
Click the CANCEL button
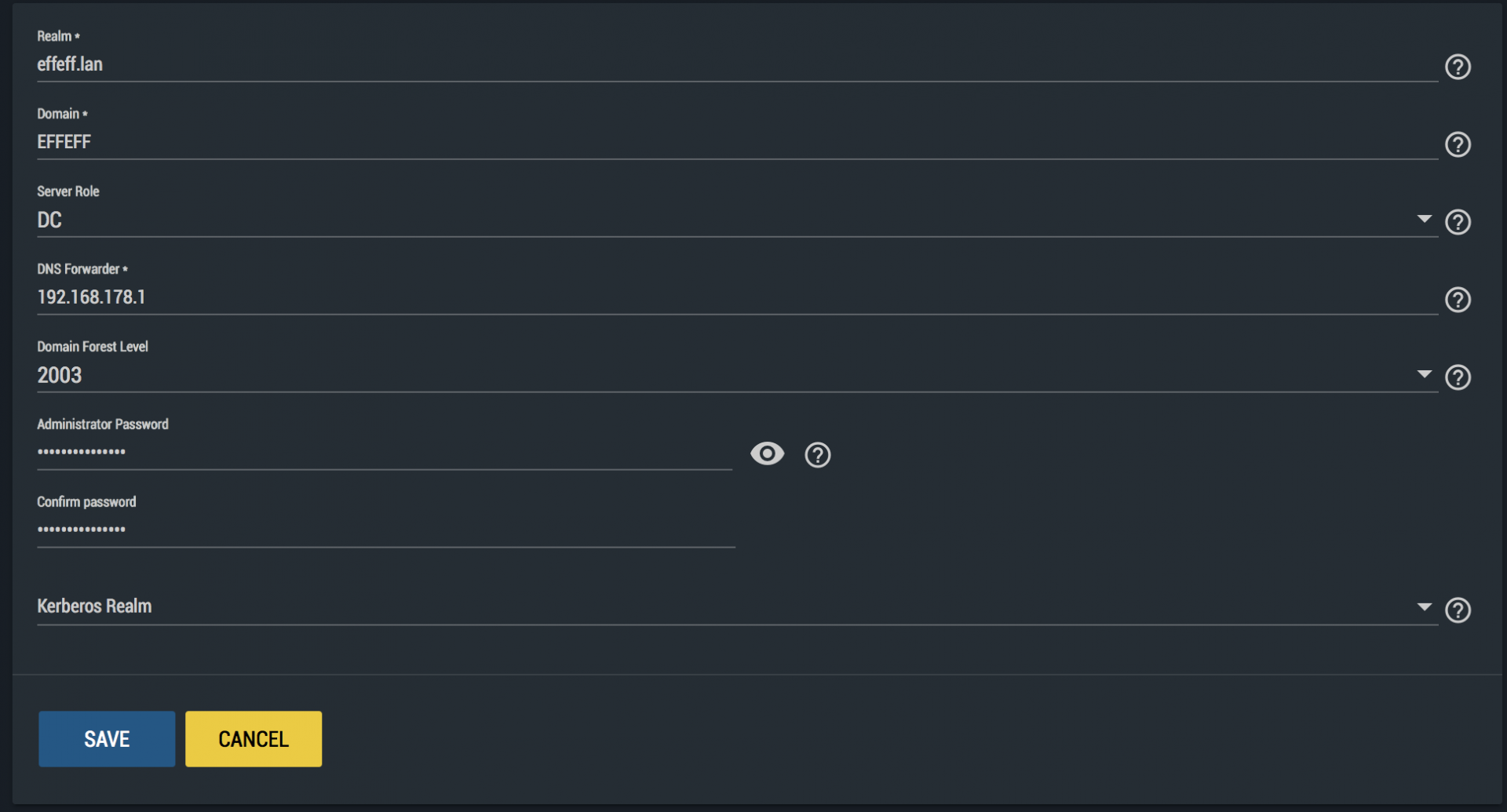[253, 739]
